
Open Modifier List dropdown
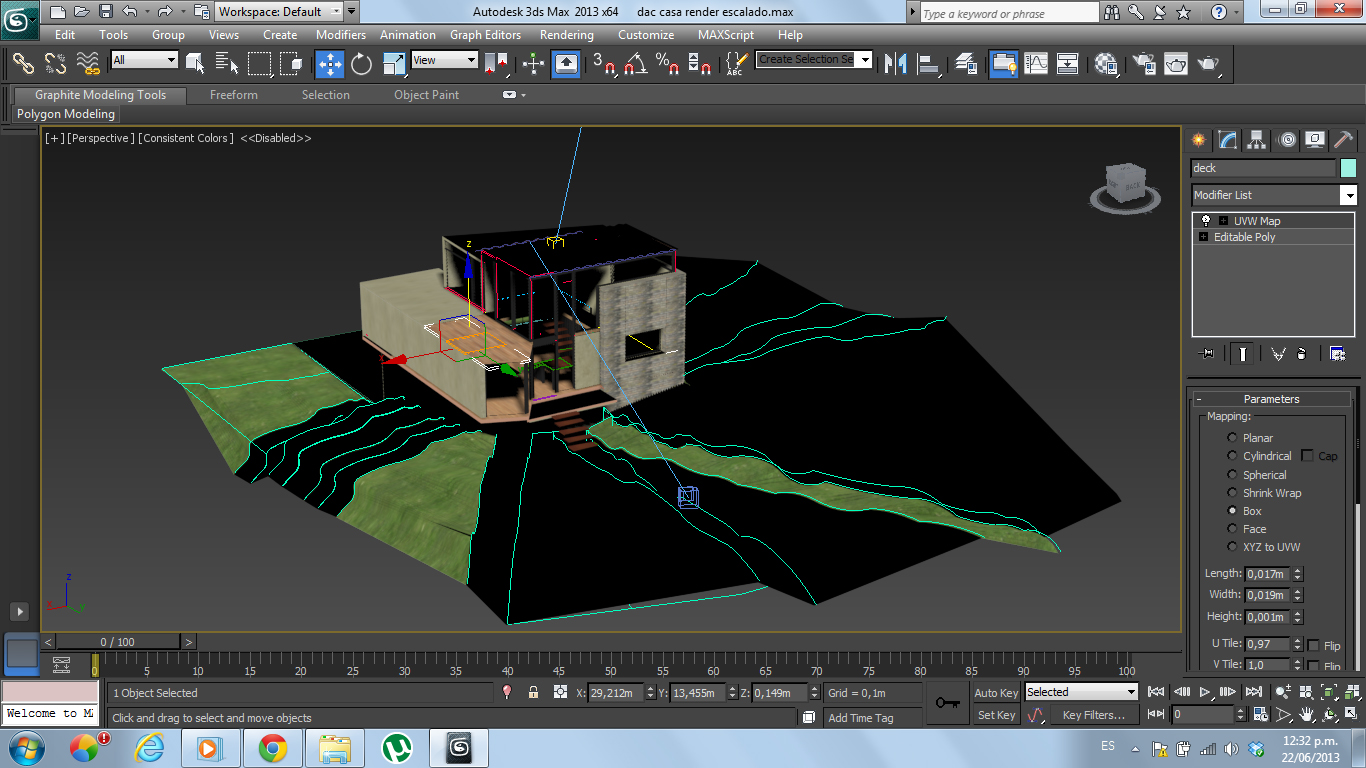point(1274,195)
